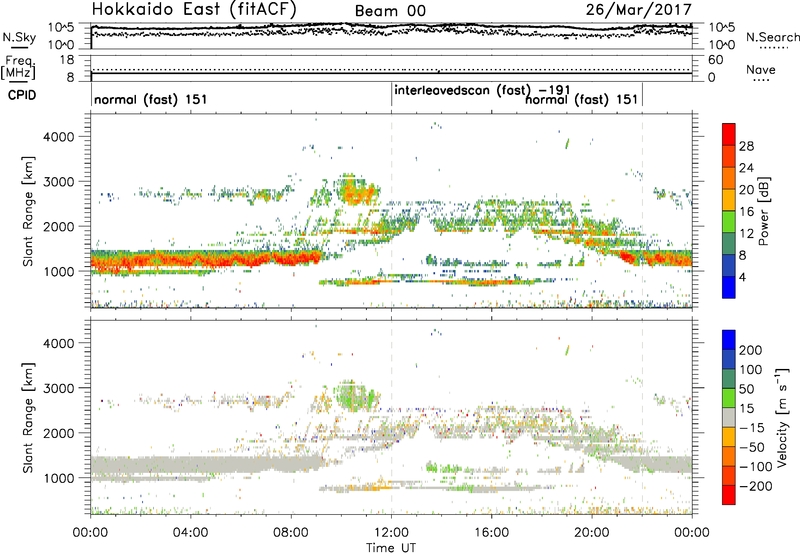
Task: Click the '24' Power colorbar value
Action: (746, 168)
